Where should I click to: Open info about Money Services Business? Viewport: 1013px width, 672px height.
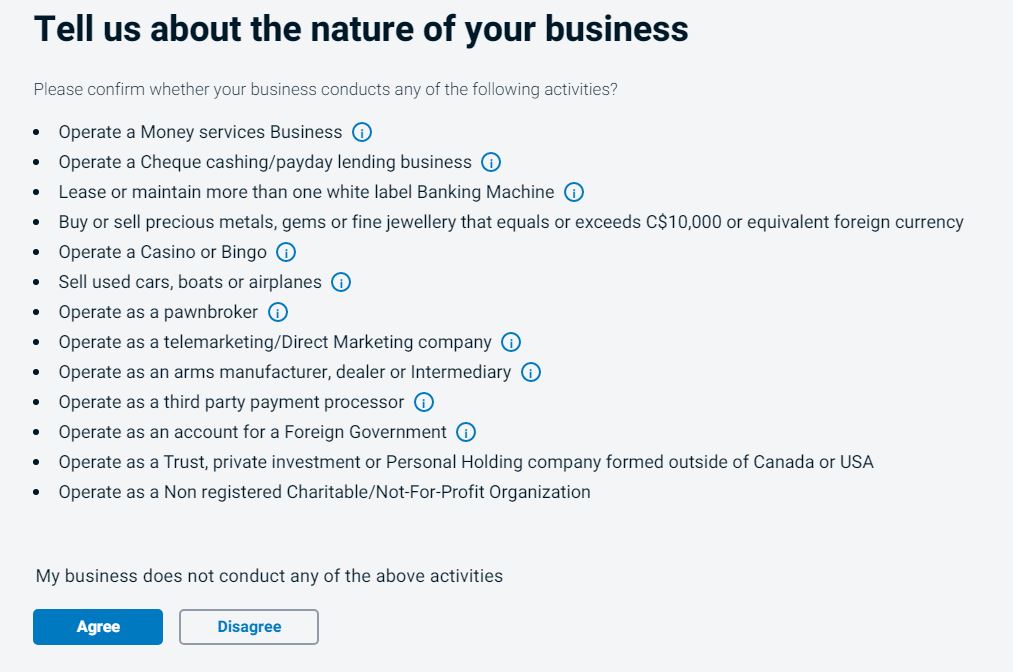pos(361,132)
